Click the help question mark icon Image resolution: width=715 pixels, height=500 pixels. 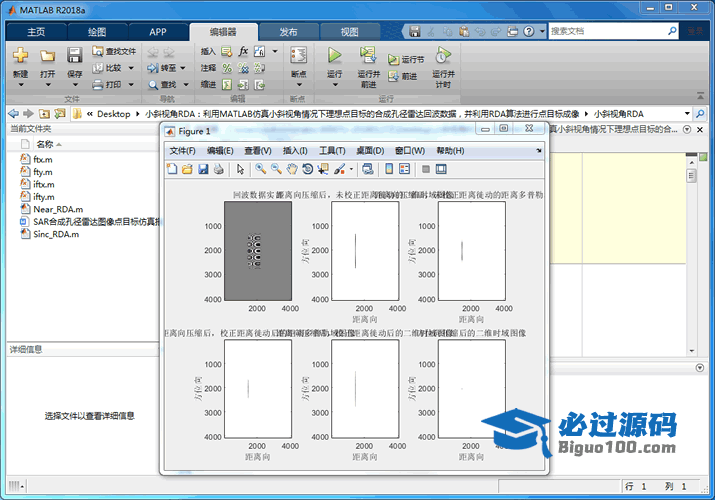click(x=528, y=31)
